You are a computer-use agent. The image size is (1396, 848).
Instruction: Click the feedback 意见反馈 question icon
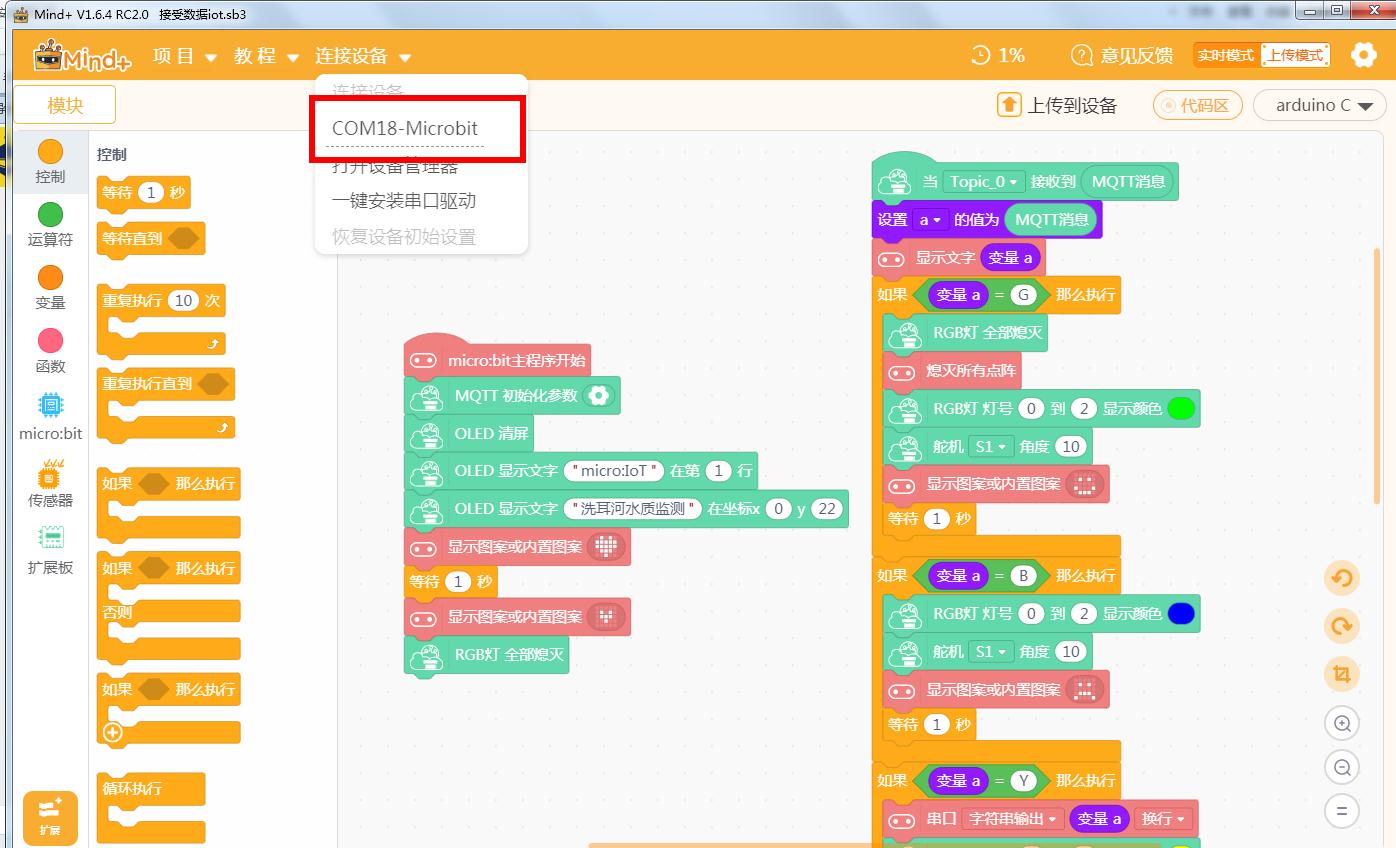tap(1081, 55)
